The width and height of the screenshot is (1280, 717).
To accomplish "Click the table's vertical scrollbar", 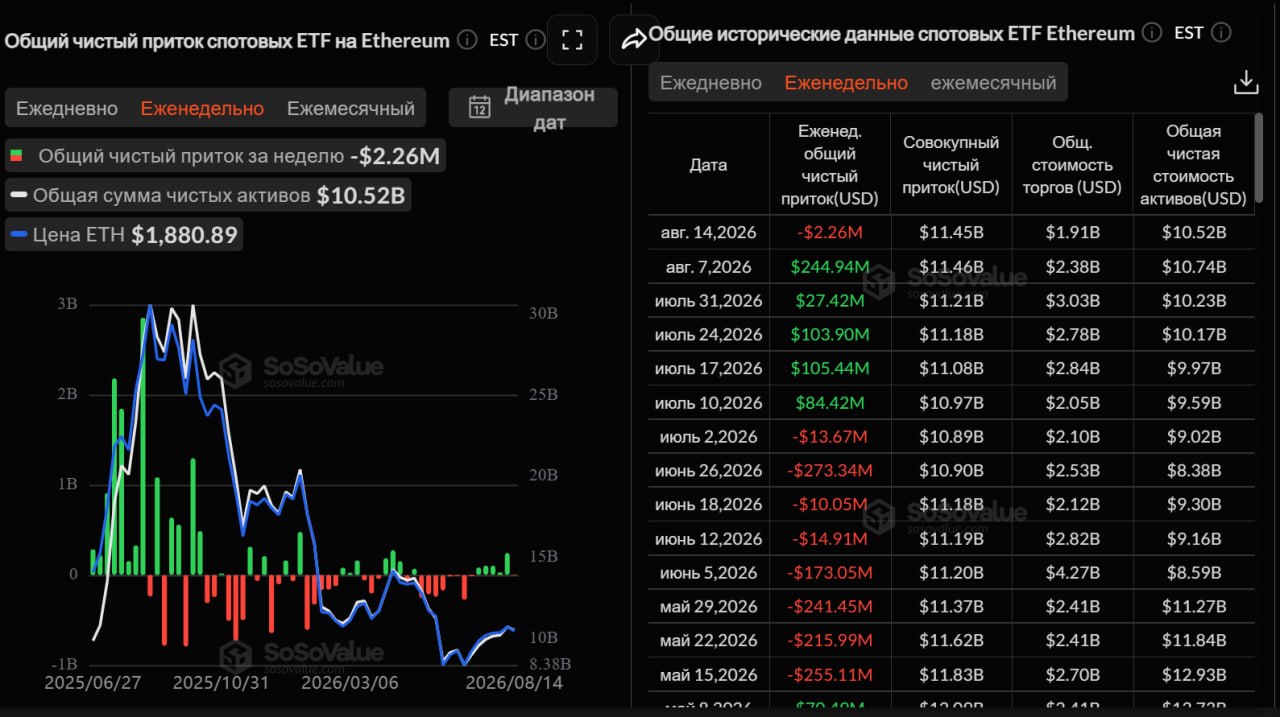I will coord(1257,160).
